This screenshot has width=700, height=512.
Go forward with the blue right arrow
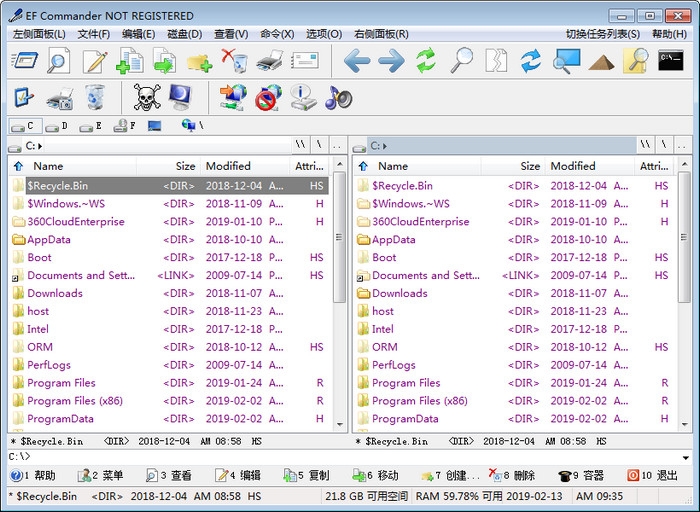click(x=391, y=61)
